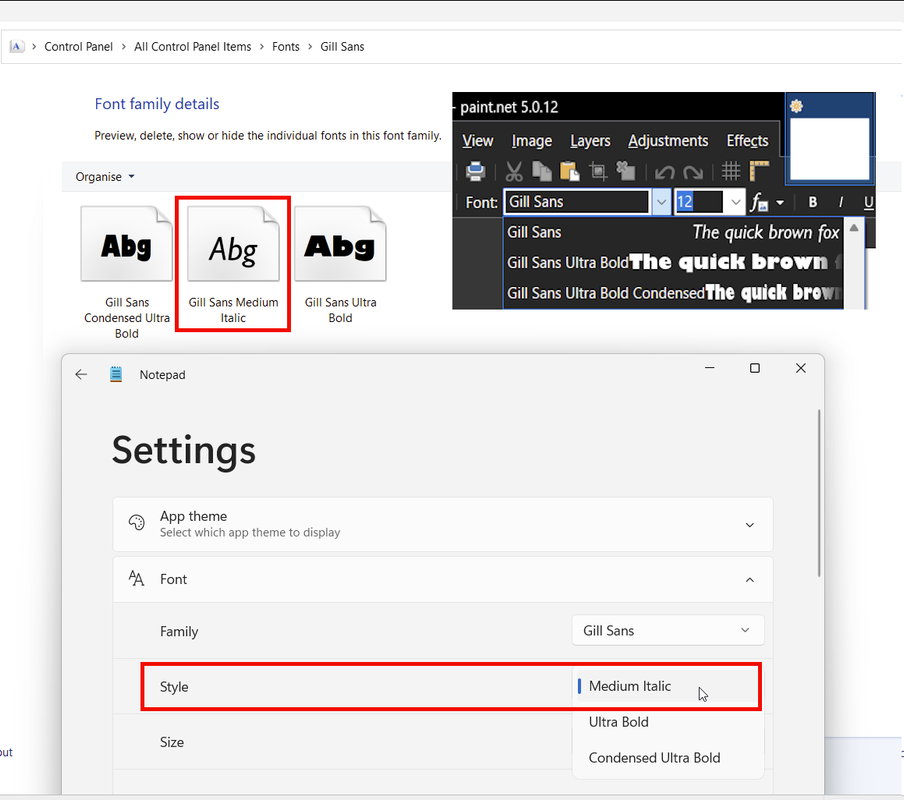Open the Image menu in paint.net
This screenshot has height=800, width=904.
click(532, 141)
